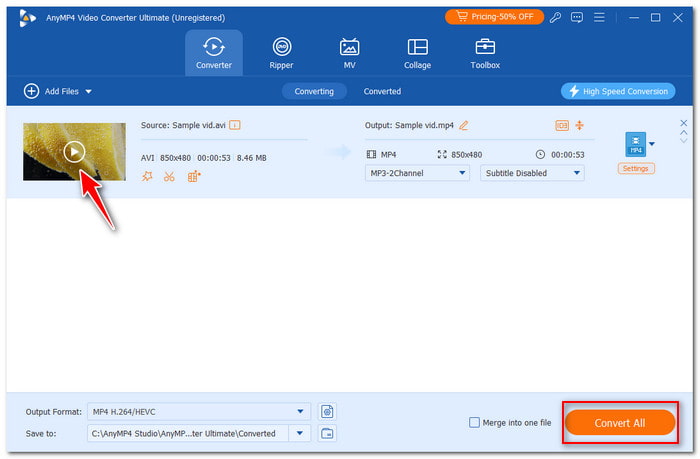Open the cut scissors tool

[169, 177]
